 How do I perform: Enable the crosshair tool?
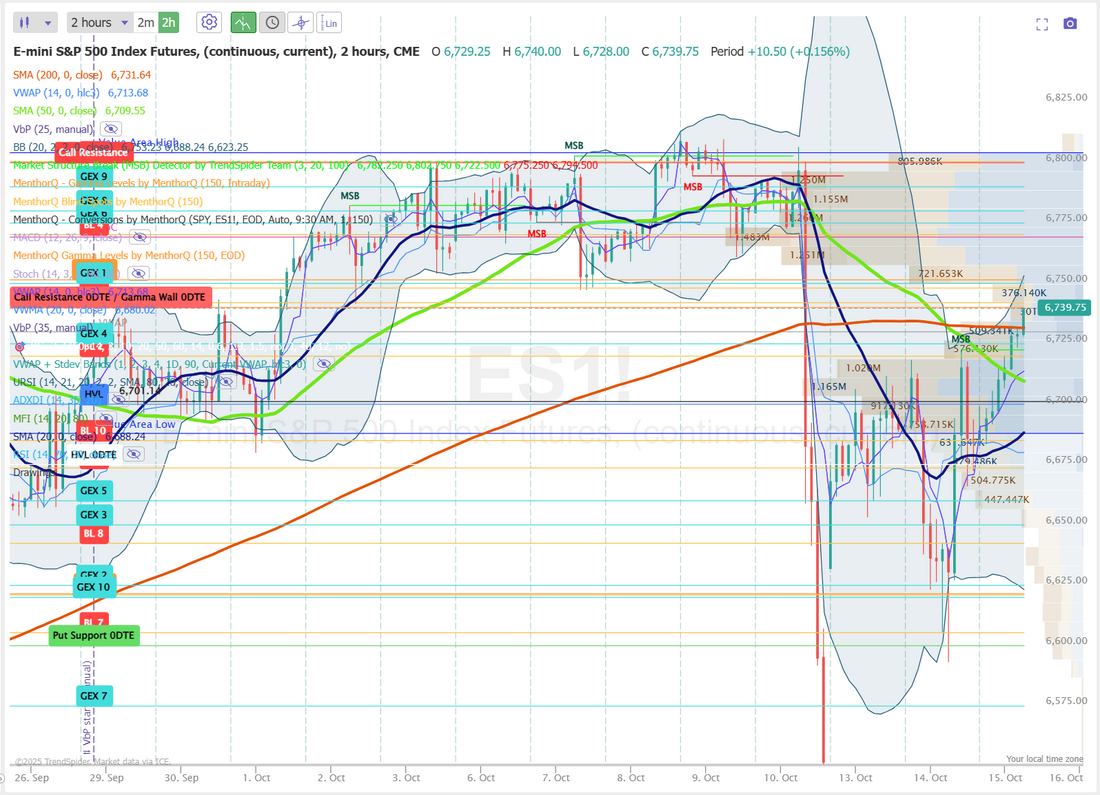(x=300, y=22)
